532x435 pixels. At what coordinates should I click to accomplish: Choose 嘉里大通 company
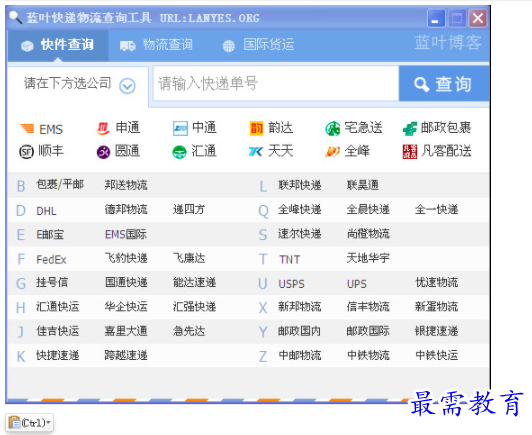tap(126, 331)
